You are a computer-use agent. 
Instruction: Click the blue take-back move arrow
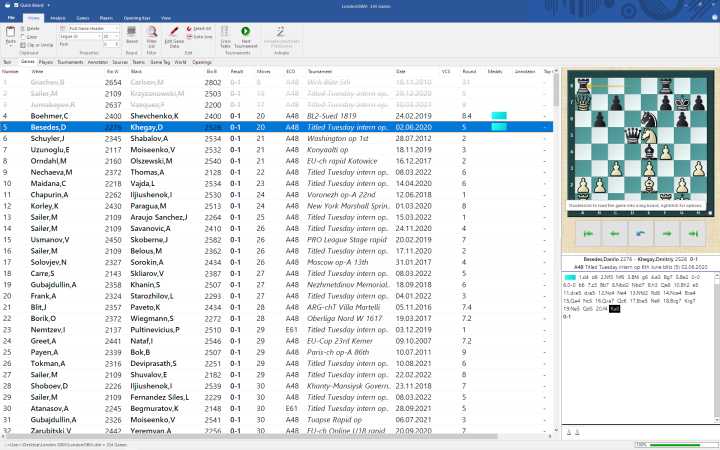pyautogui.click(x=641, y=234)
